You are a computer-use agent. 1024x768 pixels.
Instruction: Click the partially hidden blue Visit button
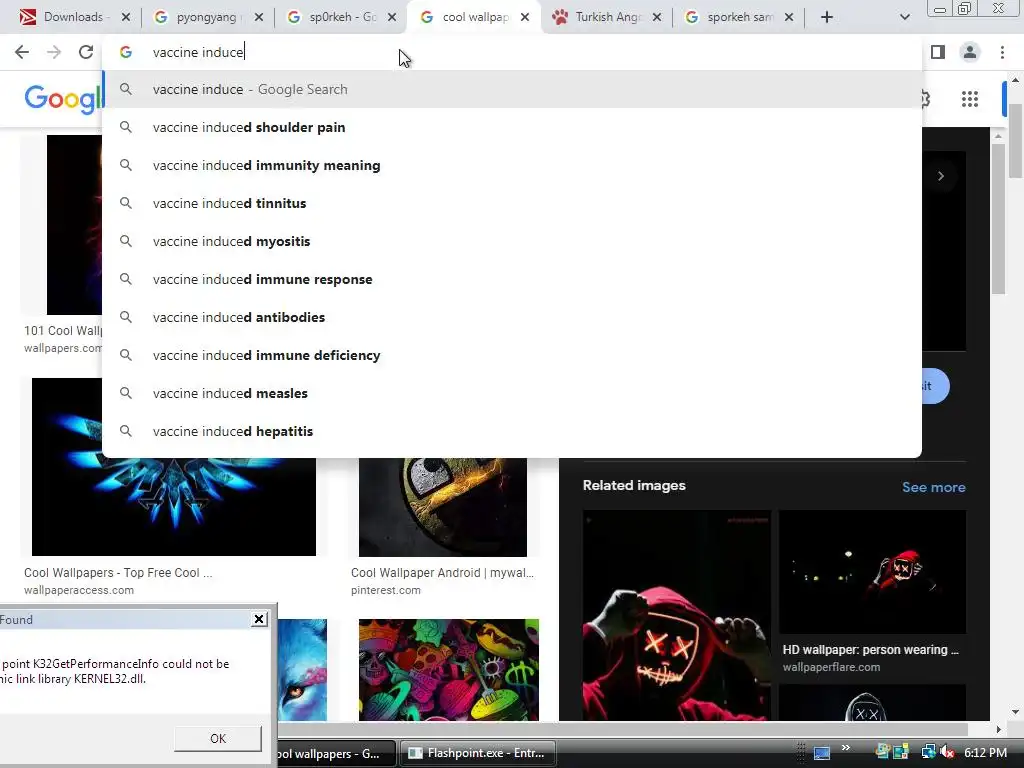[x=935, y=386]
